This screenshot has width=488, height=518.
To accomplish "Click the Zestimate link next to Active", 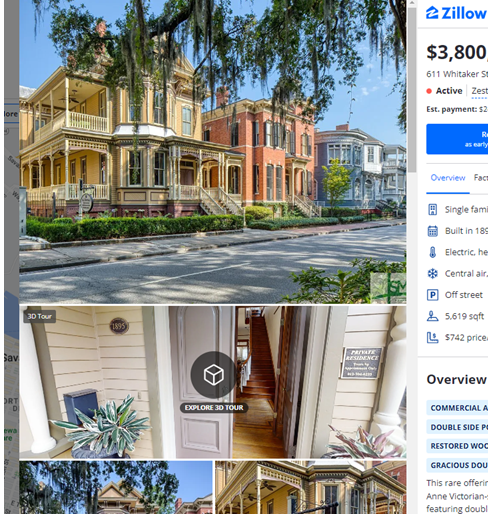I will click(x=479, y=91).
